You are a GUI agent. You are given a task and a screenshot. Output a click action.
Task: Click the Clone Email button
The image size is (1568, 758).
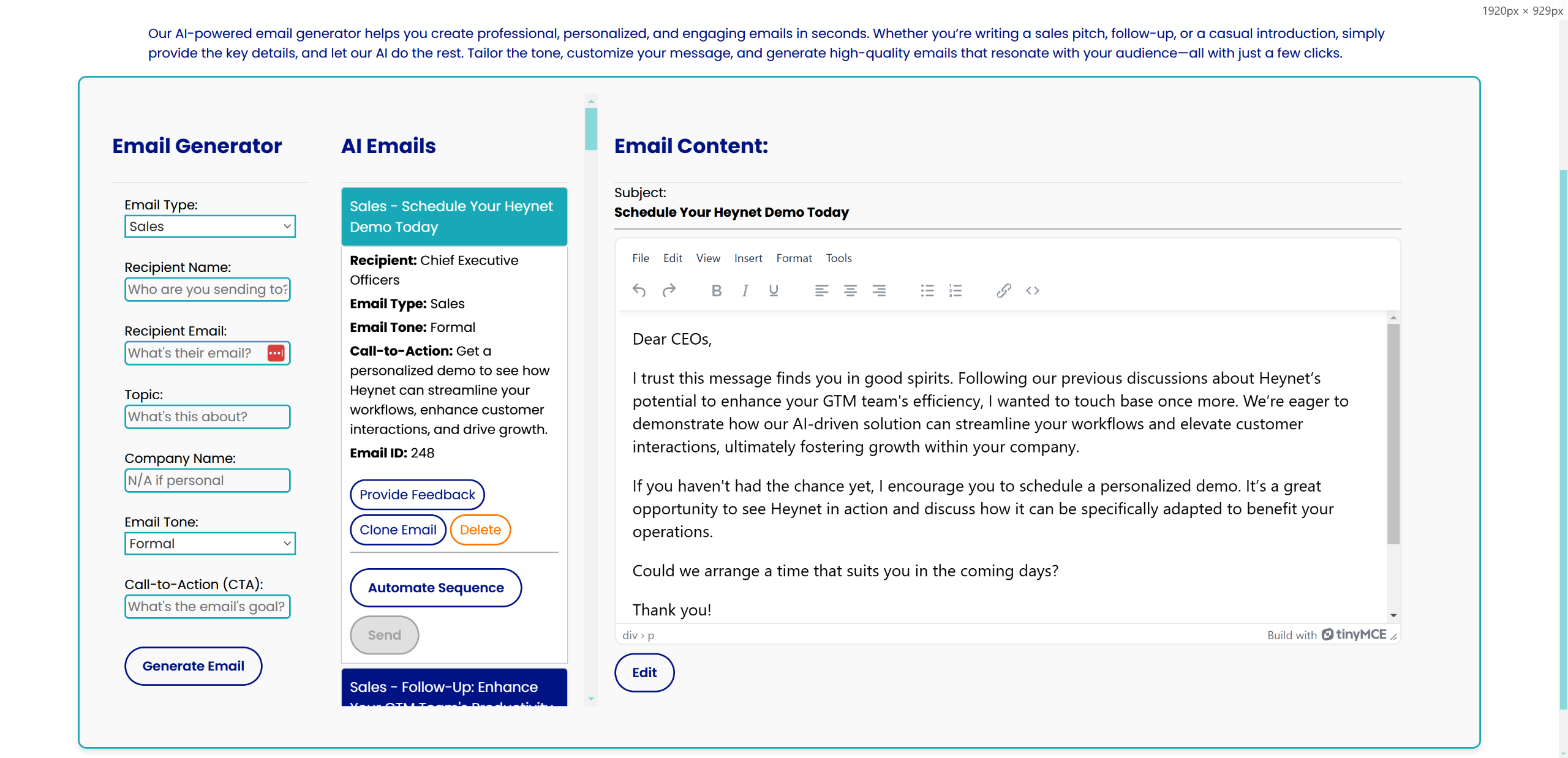coord(398,530)
